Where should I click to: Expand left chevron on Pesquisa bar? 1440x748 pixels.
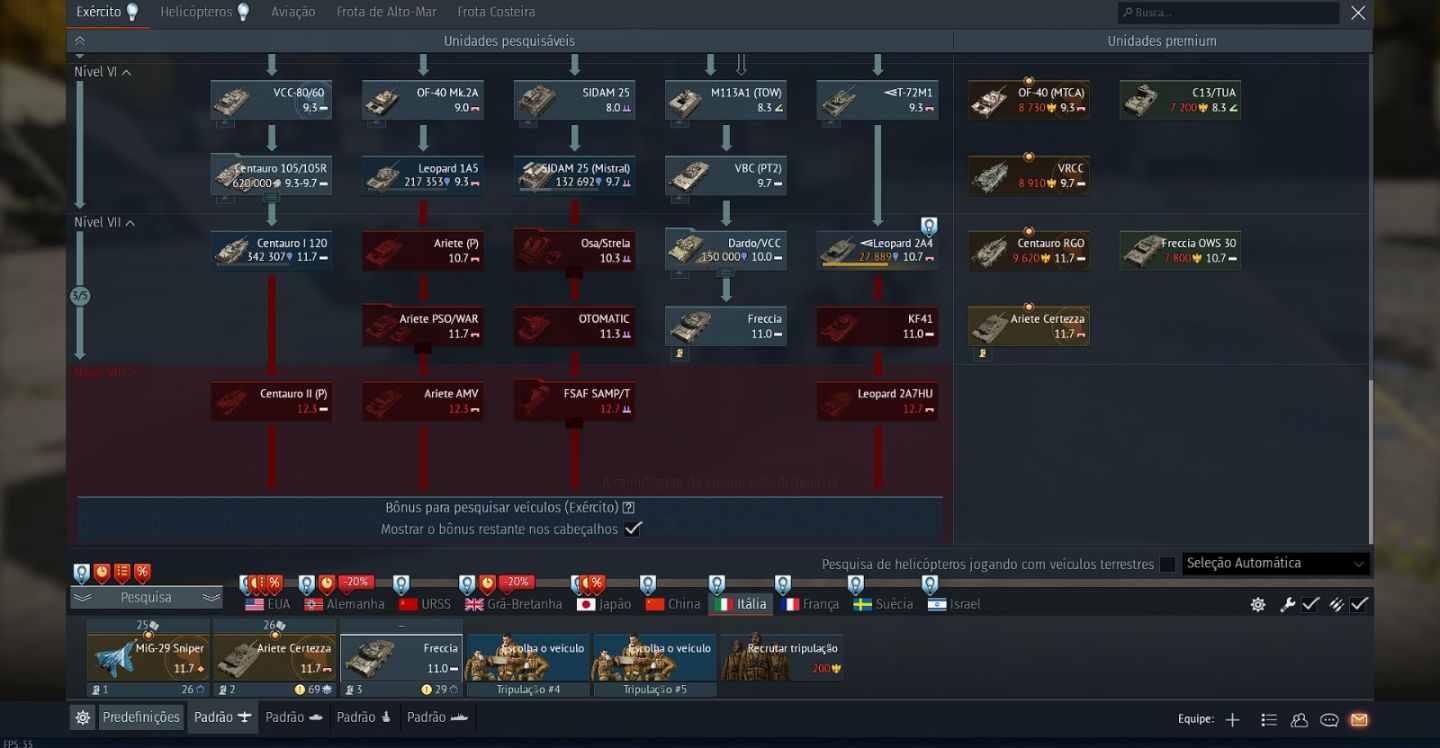(83, 597)
